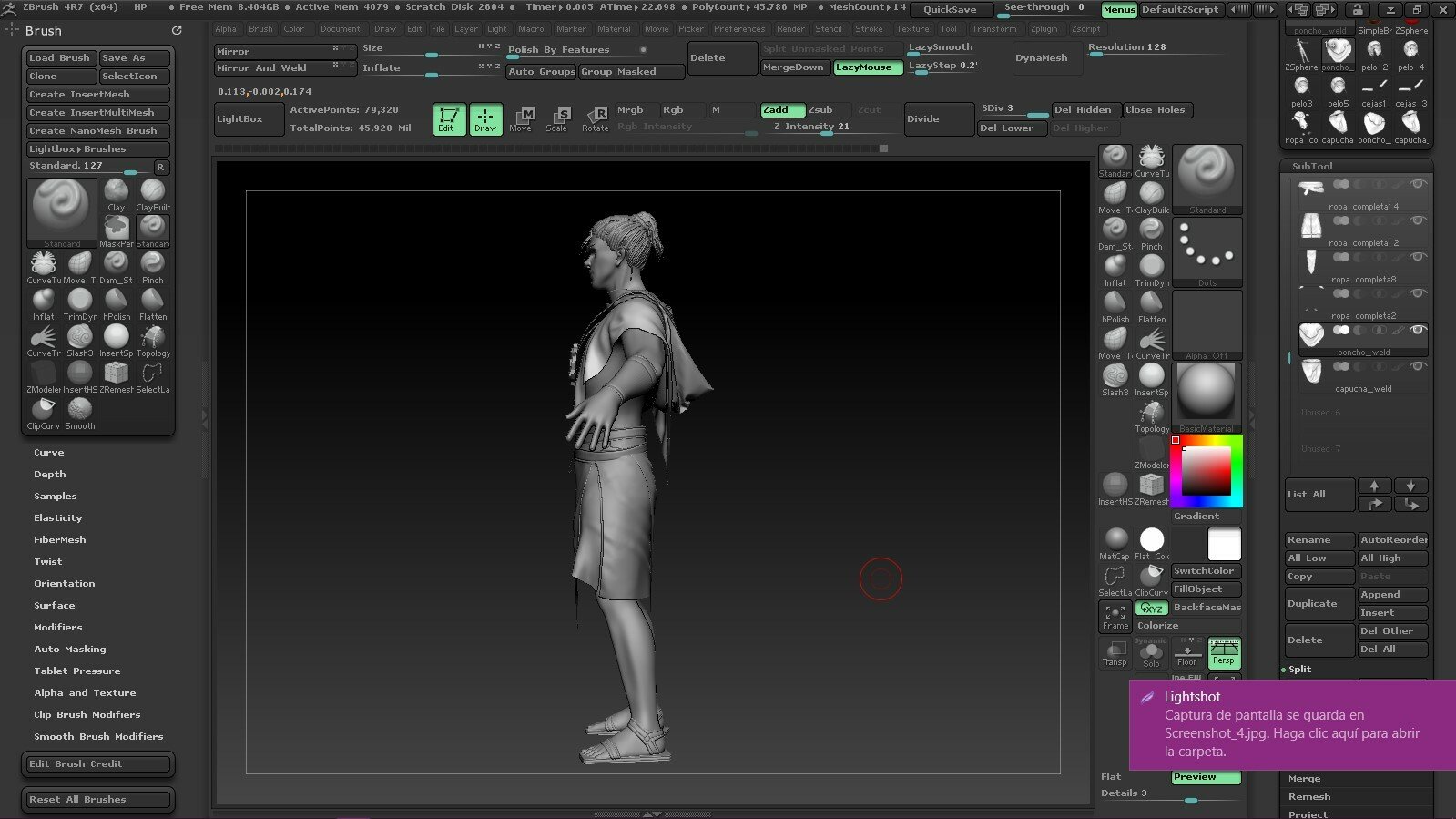Move subtool up with the up arrow
Image resolution: width=1456 pixels, height=819 pixels.
1374,486
